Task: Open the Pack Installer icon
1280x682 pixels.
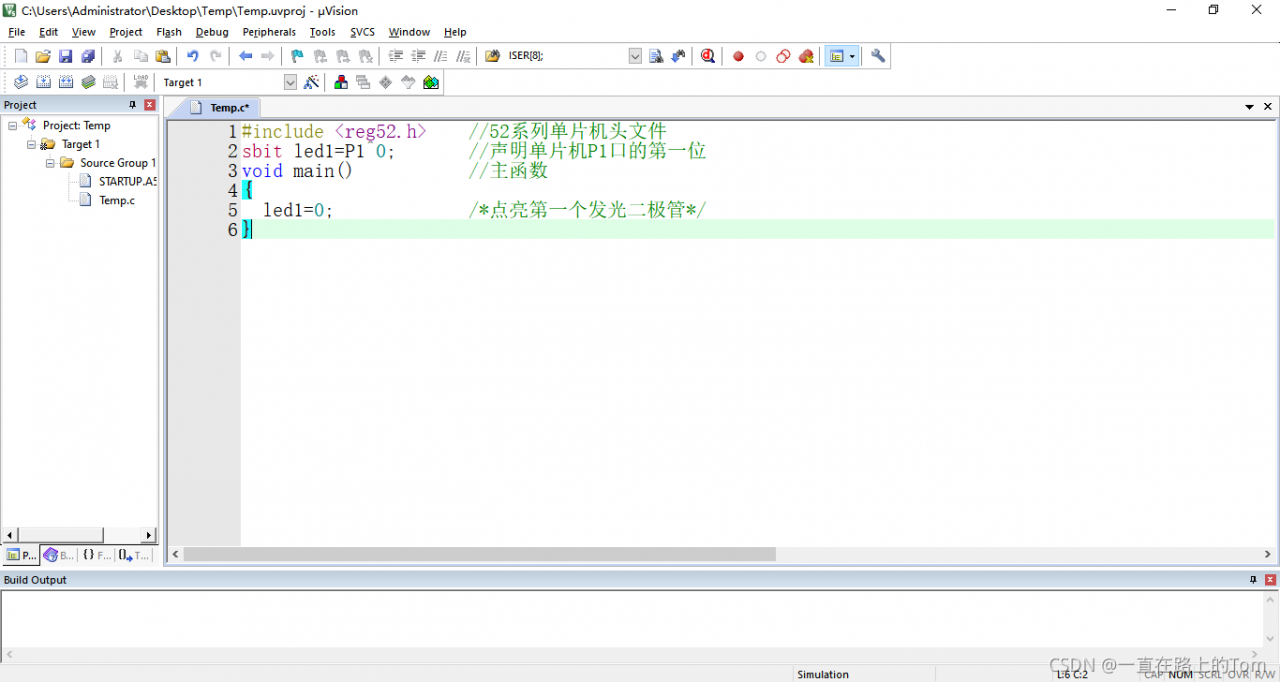Action: 431,82
